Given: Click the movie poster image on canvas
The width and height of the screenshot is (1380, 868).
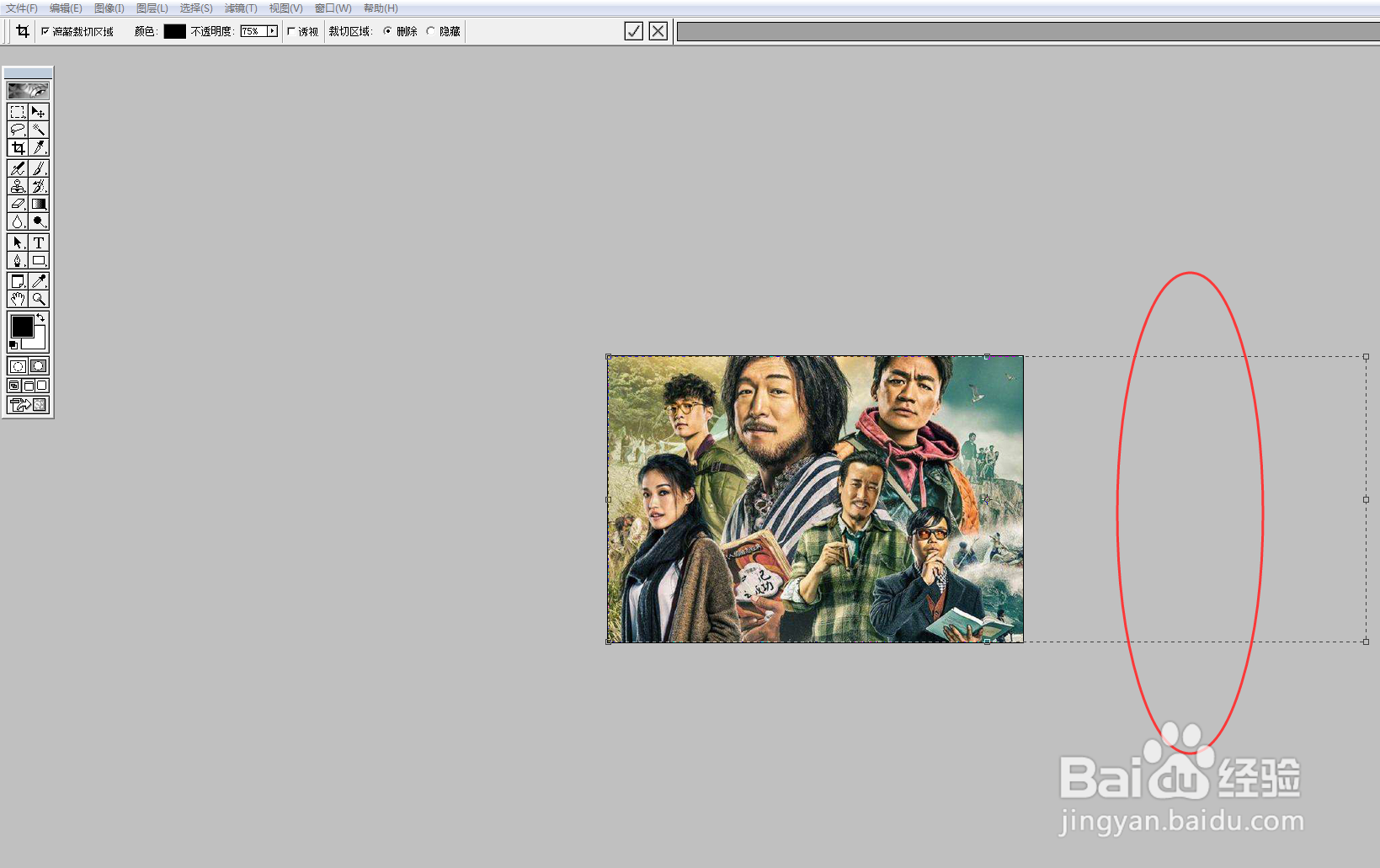Looking at the screenshot, I should (x=815, y=499).
